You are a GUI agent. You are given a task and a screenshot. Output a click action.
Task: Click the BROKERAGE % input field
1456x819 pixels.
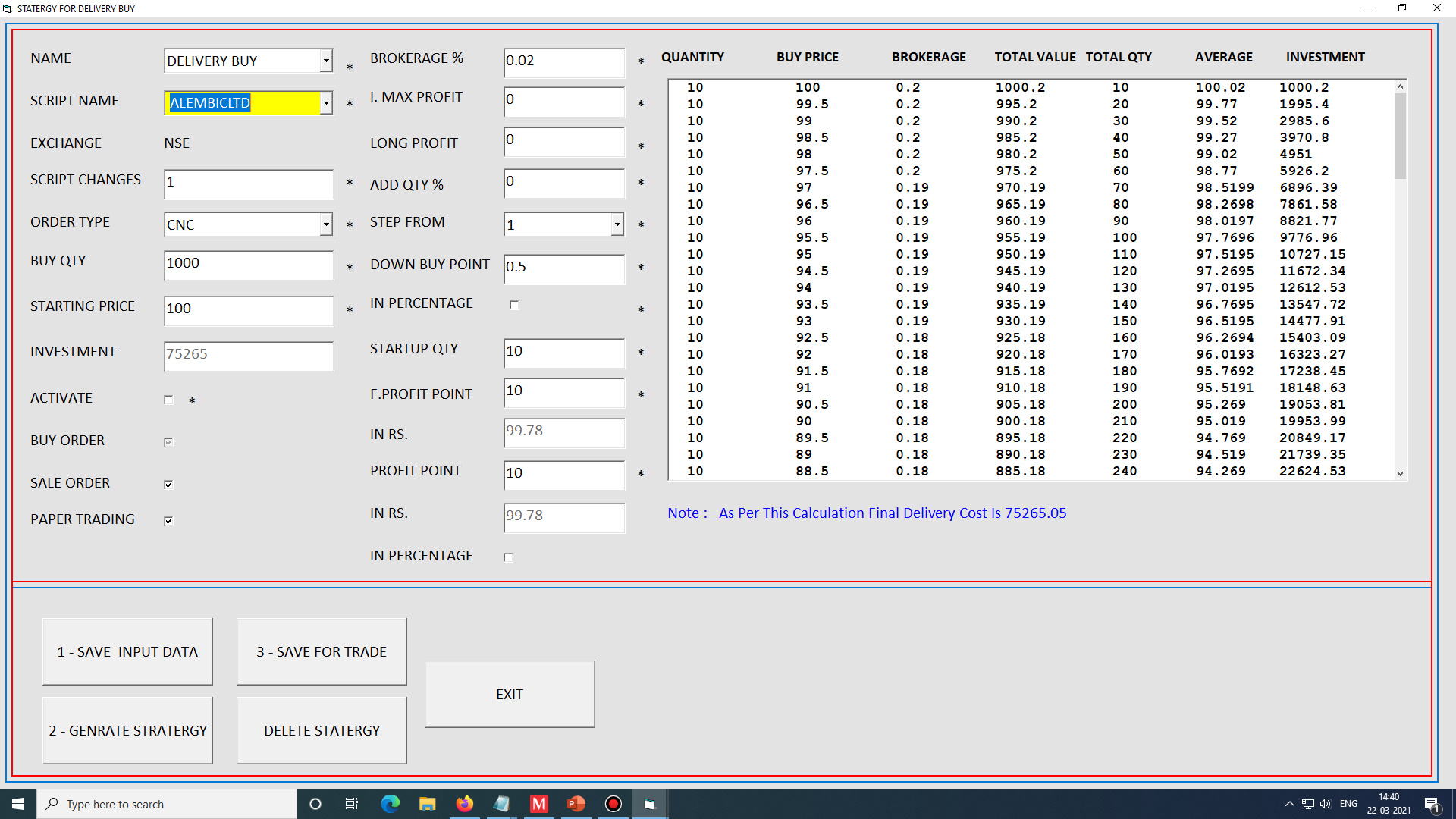[x=563, y=62]
